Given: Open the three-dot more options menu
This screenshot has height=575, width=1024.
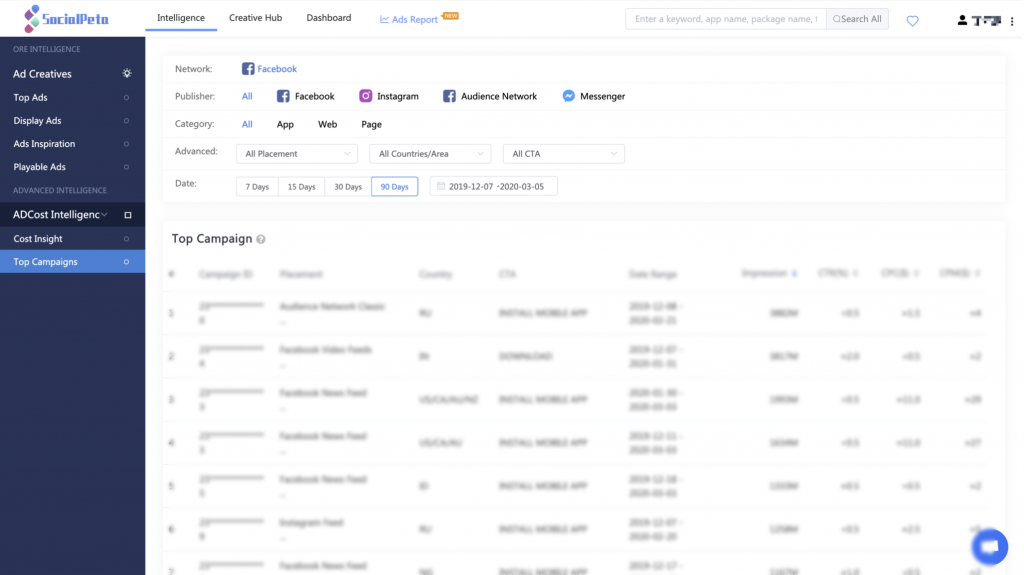Looking at the screenshot, I should tap(1012, 21).
